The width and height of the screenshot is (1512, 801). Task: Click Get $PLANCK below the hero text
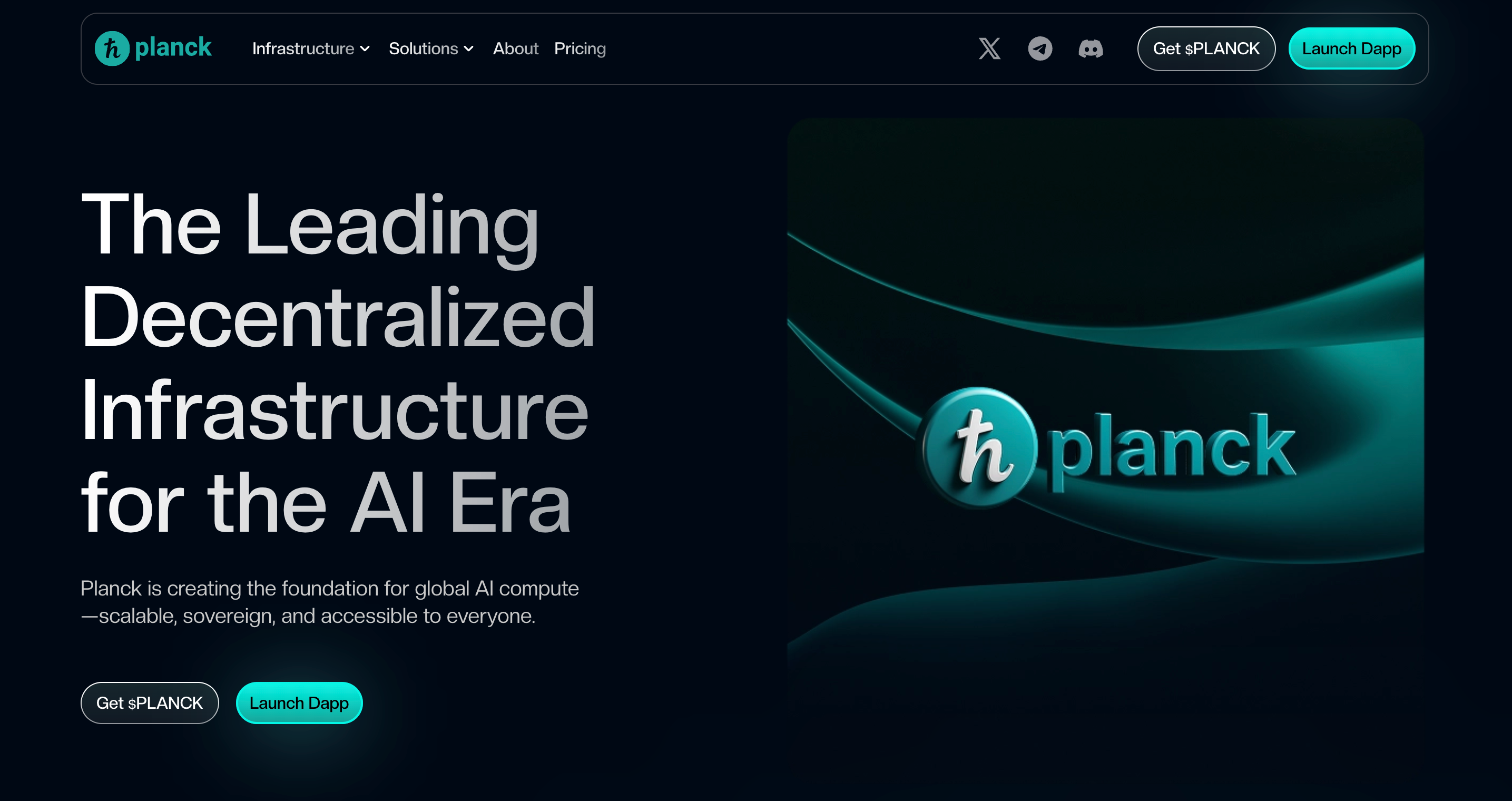tap(149, 702)
